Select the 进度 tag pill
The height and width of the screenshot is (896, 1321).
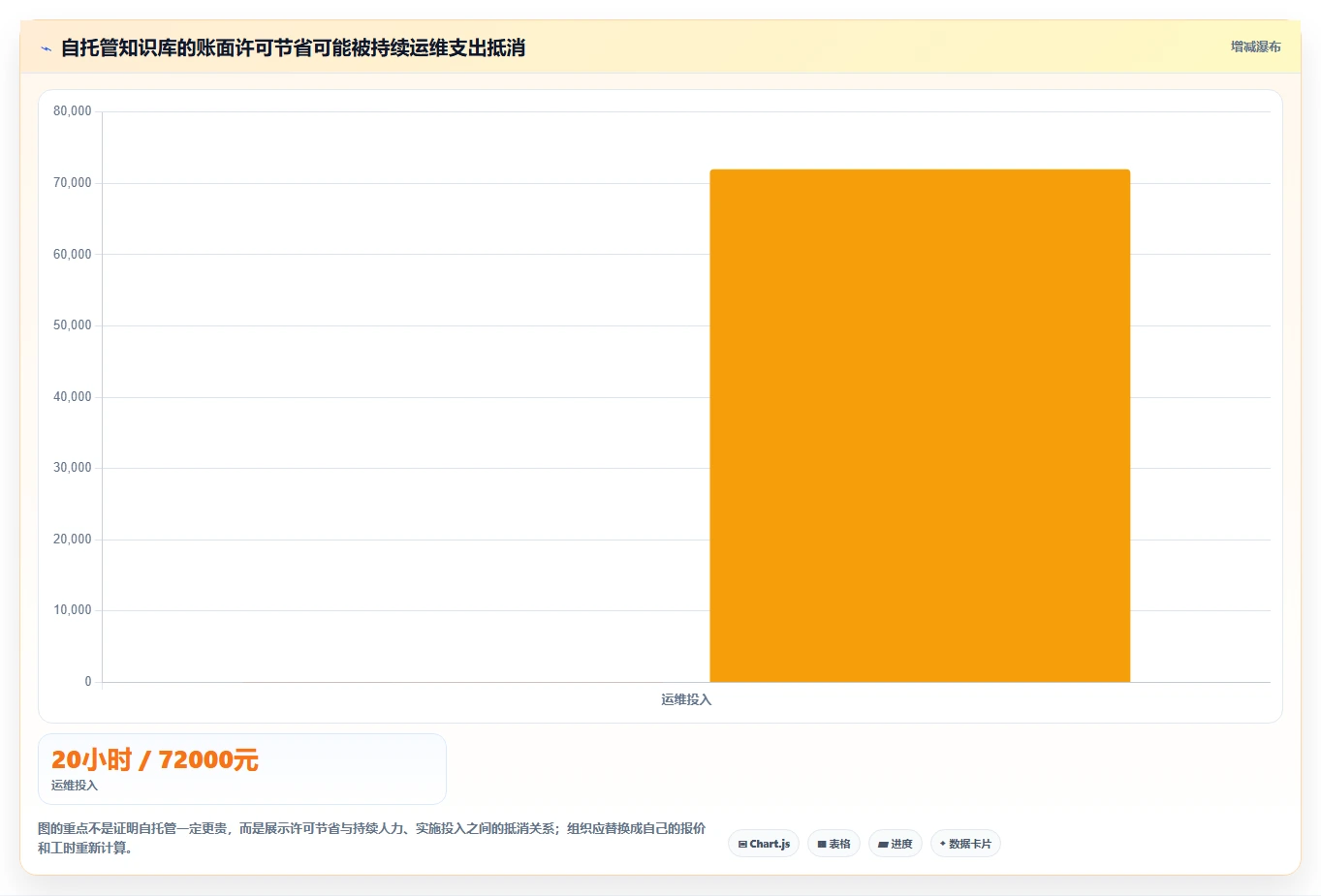point(896,844)
